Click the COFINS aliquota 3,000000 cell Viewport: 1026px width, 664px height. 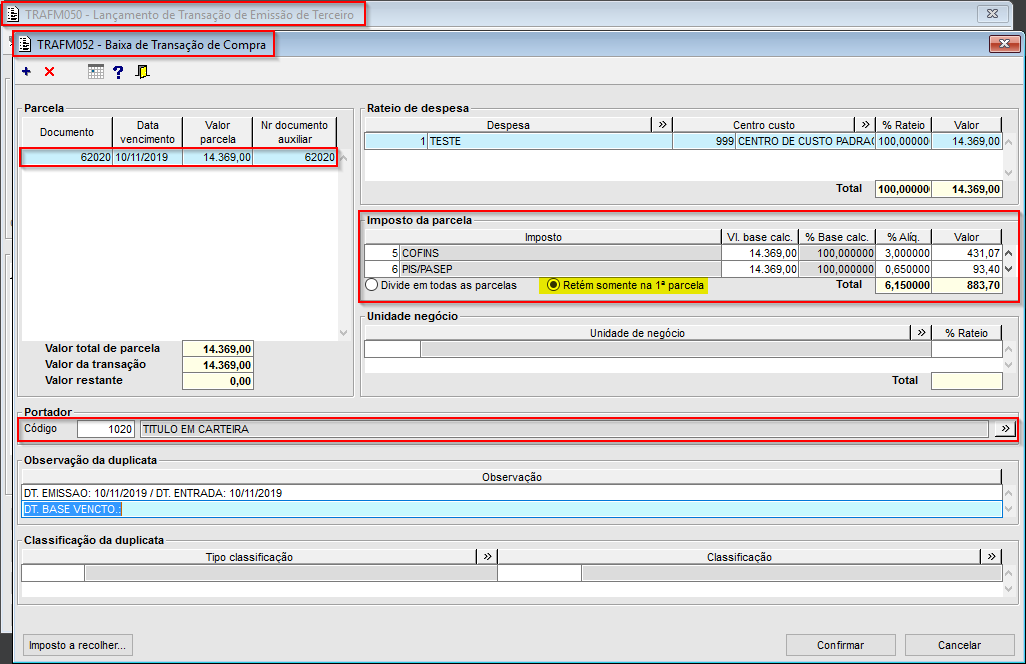(904, 253)
